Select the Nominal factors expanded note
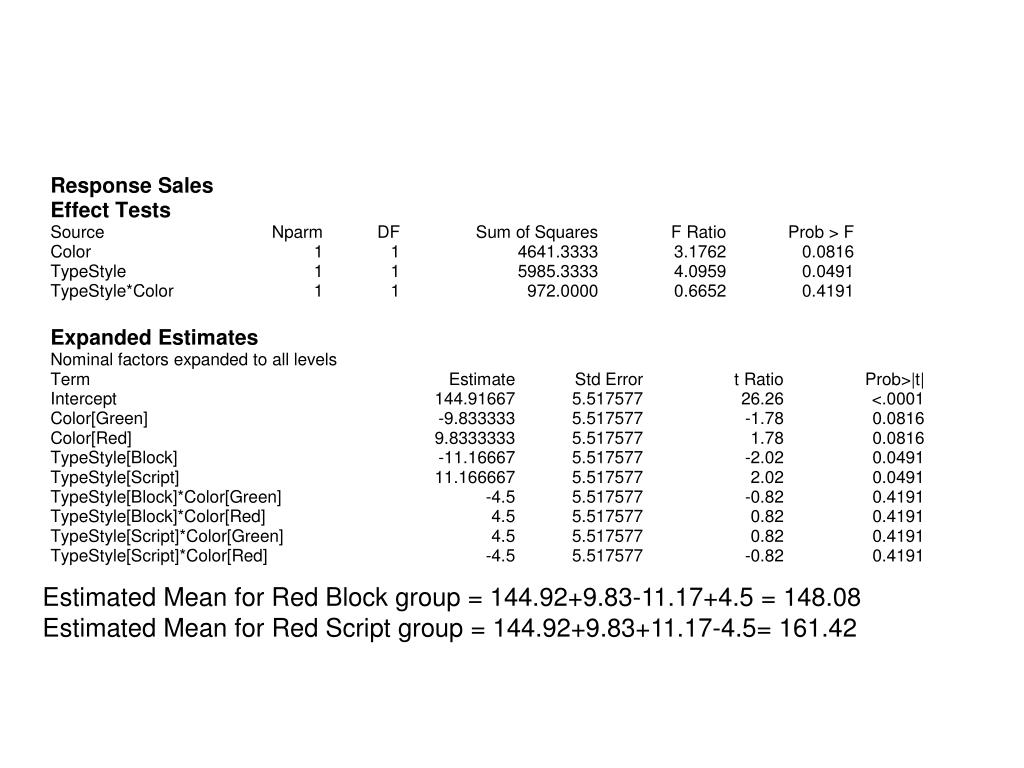The width and height of the screenshot is (1024, 768). coord(194,359)
